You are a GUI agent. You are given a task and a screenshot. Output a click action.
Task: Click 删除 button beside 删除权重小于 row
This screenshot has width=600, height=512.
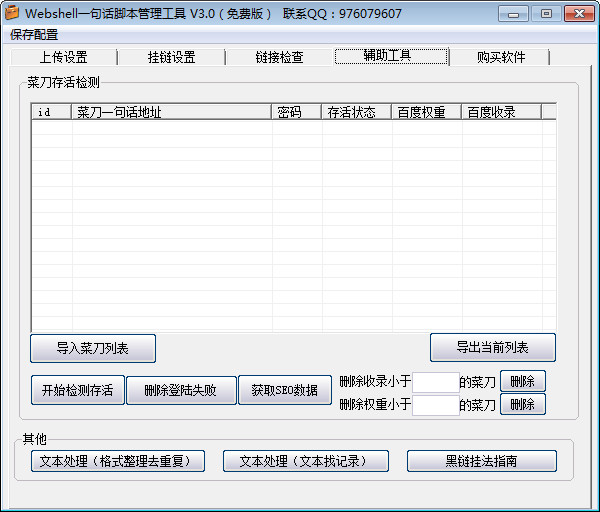523,404
